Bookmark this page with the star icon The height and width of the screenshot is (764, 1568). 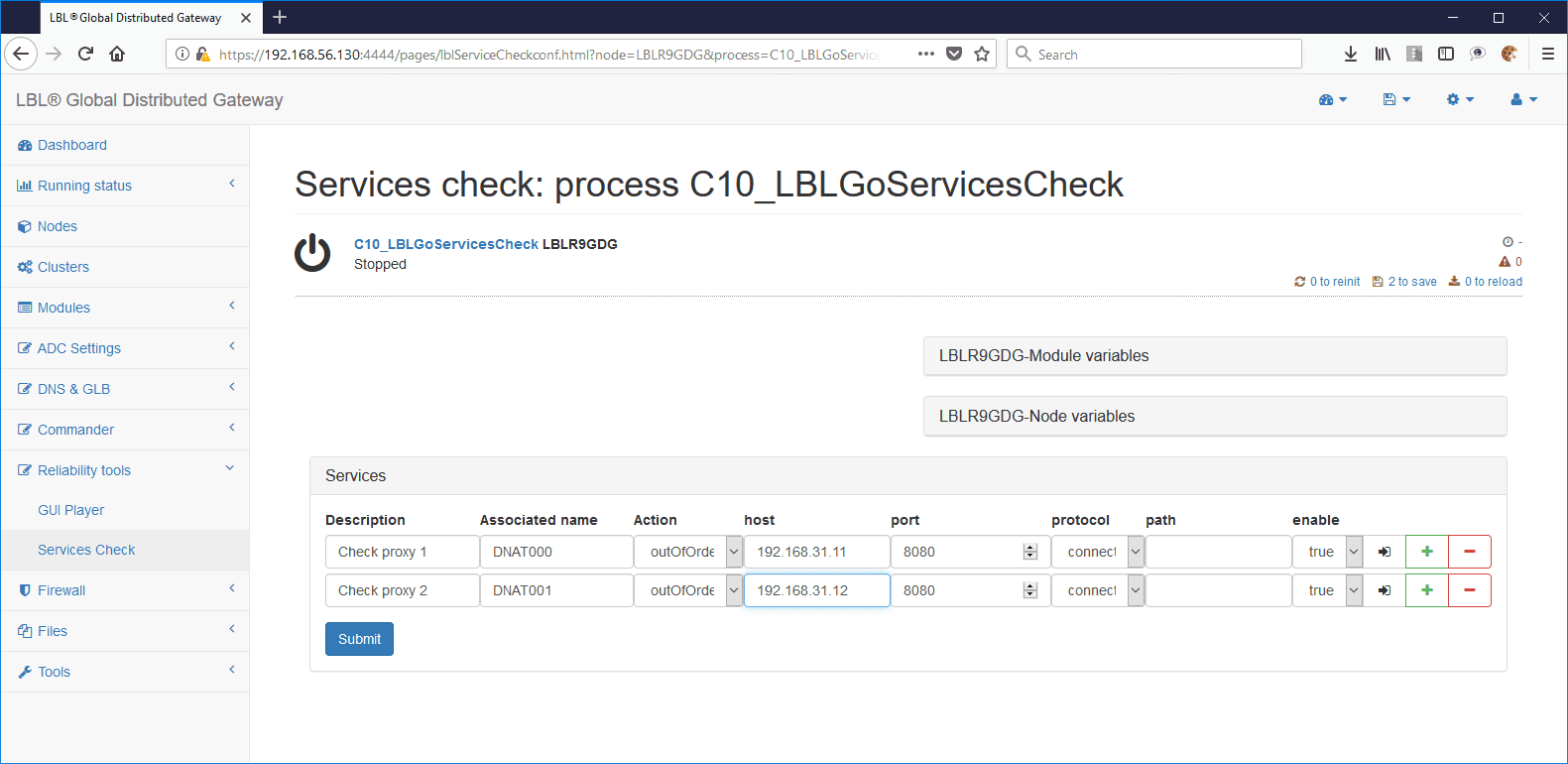click(x=982, y=54)
